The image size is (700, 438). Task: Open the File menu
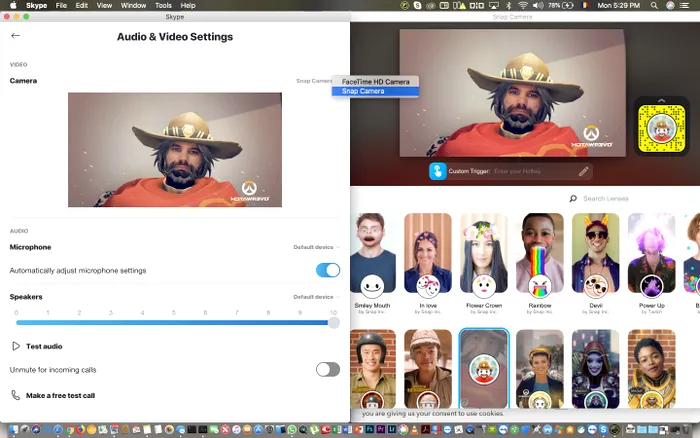(61, 5)
